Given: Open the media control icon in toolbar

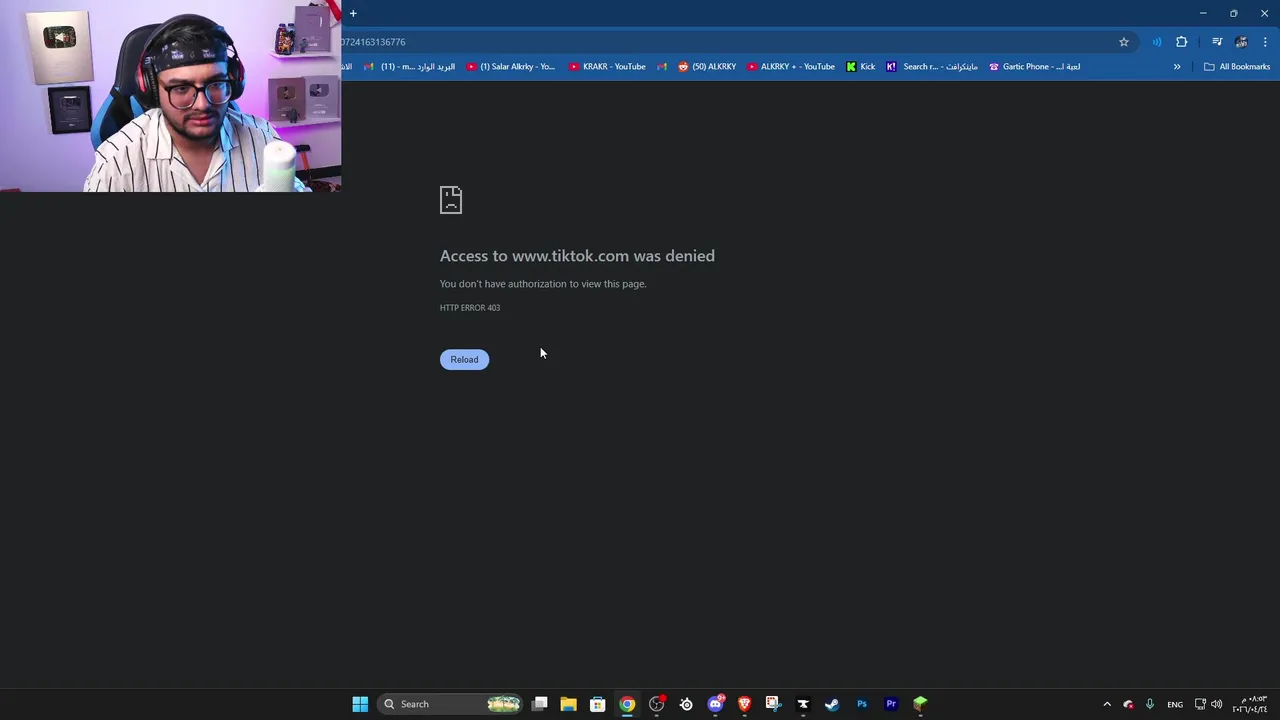Looking at the screenshot, I should click(x=1217, y=42).
